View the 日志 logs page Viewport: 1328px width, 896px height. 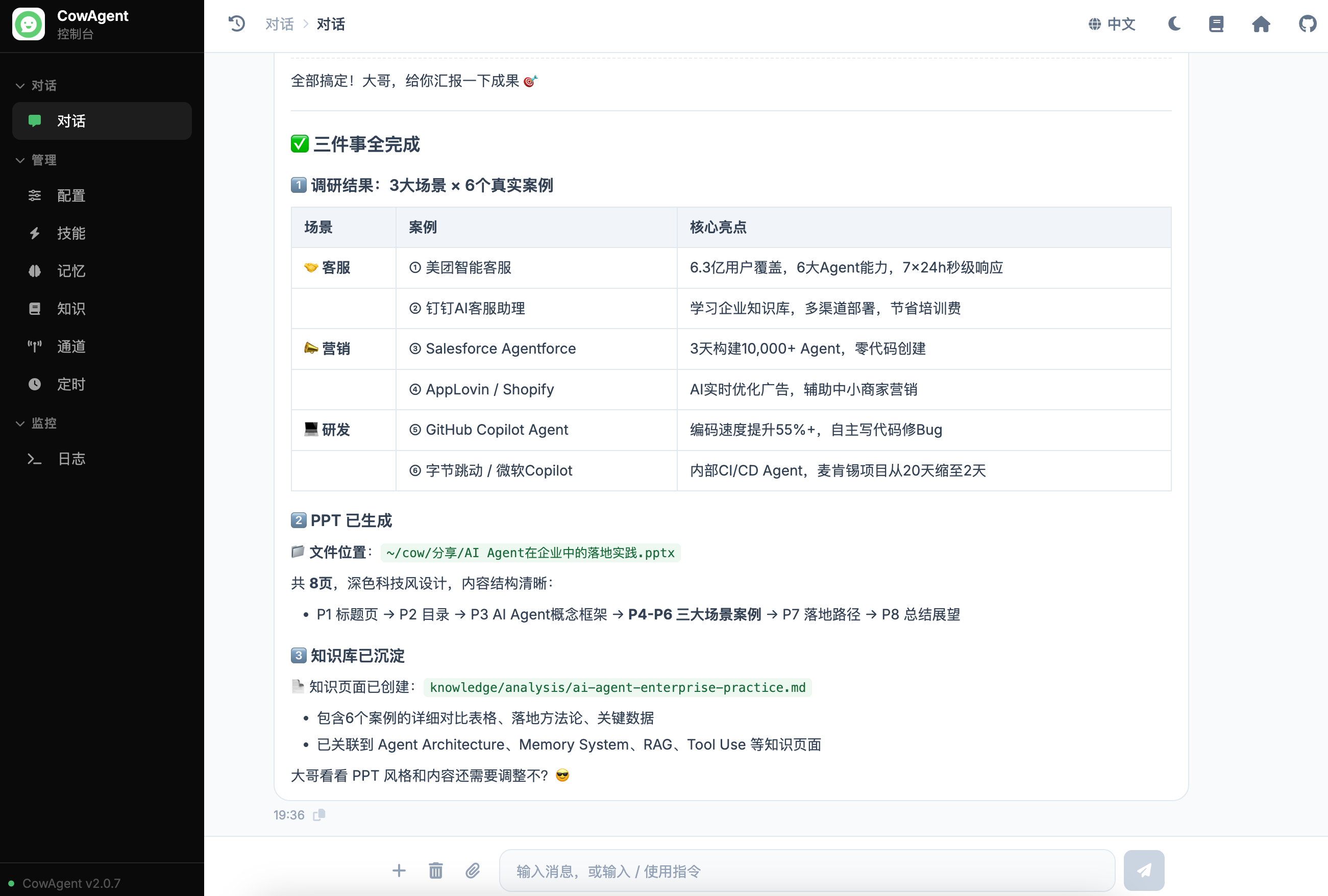[71, 459]
